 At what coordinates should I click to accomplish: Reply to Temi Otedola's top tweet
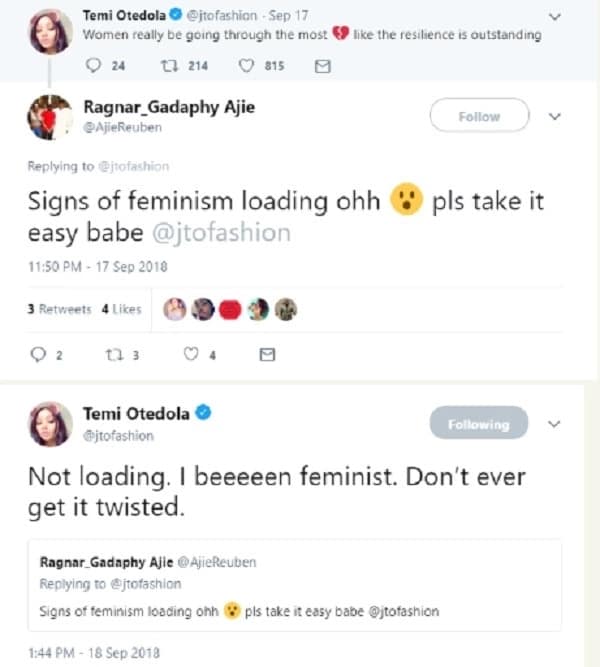[96, 66]
